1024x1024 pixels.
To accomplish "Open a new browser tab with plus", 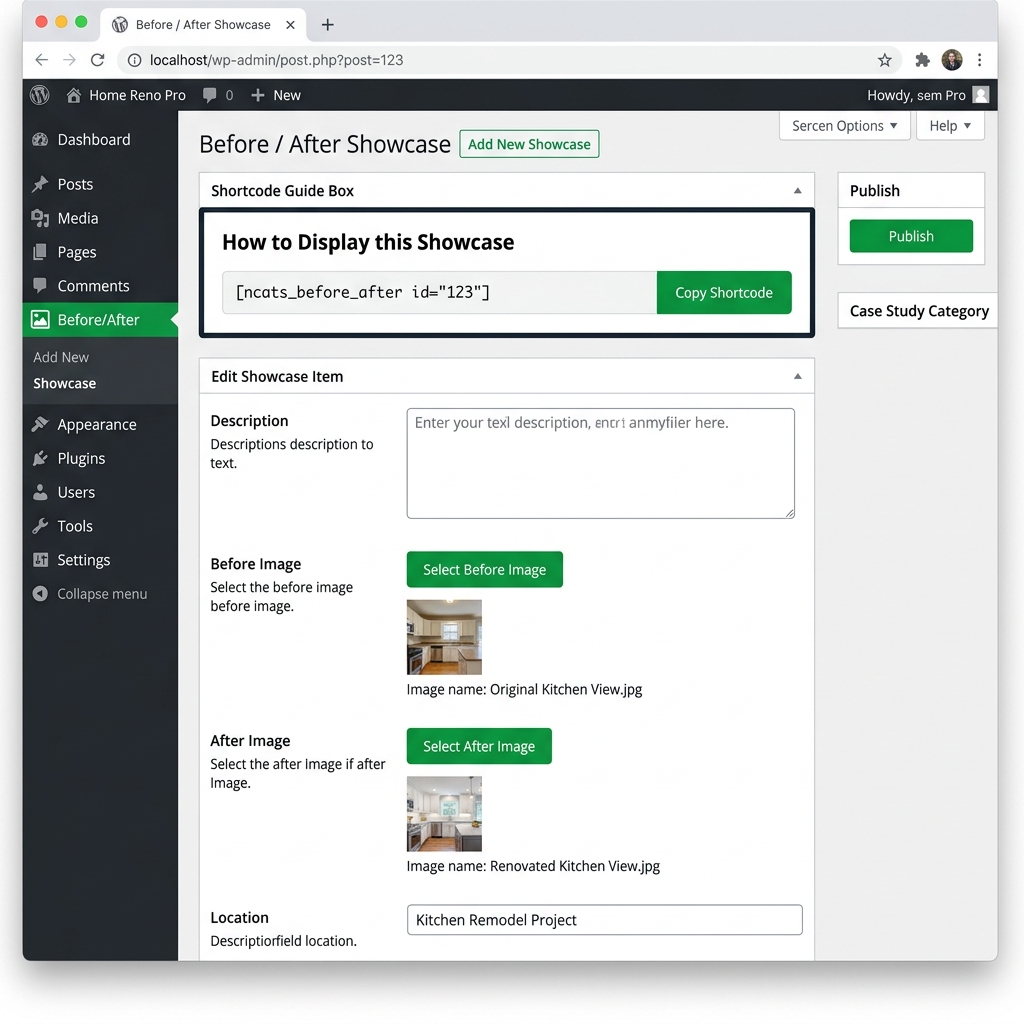I will pos(328,25).
